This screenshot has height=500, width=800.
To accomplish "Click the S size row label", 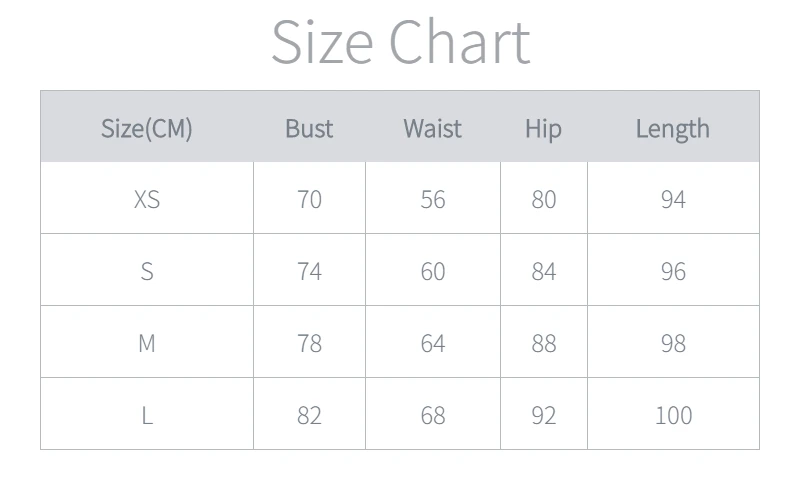I will tap(147, 271).
